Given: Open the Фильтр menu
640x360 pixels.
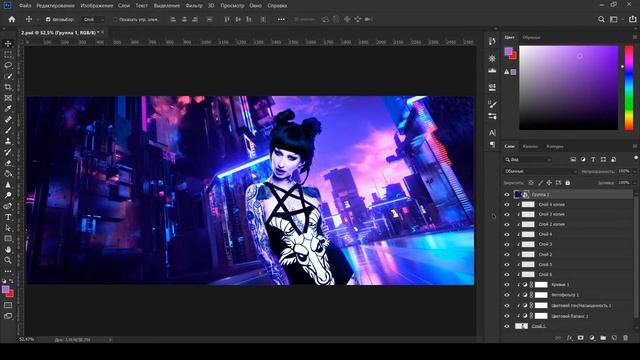Looking at the screenshot, I should click(x=194, y=6).
